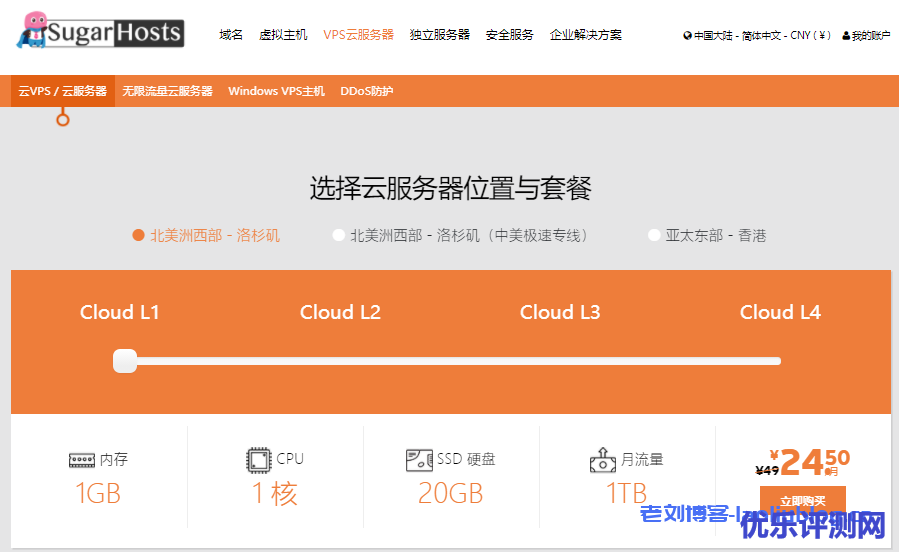Click the plan slider handle
Screen dimensions: 899x552
(125, 361)
